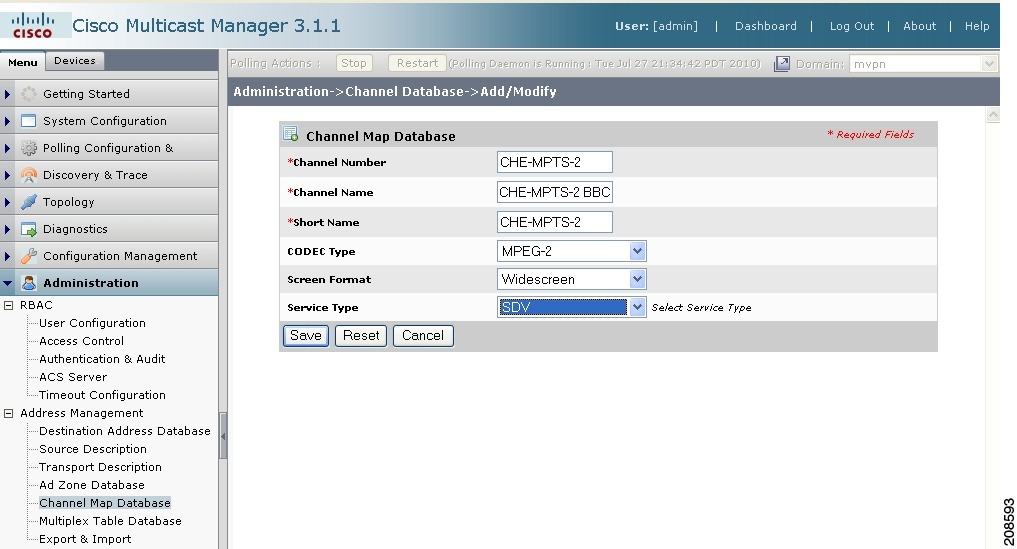
Task: Expand the Topology section arrow
Action: (x=7, y=202)
